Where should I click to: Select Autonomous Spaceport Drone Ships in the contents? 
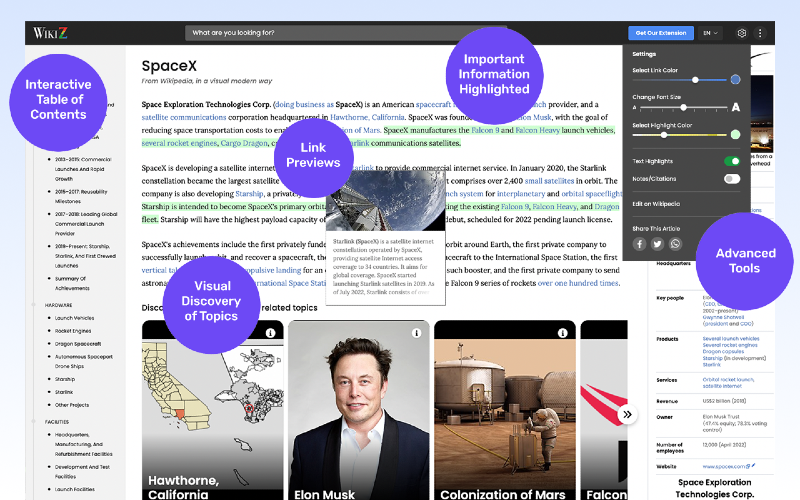pos(84,362)
